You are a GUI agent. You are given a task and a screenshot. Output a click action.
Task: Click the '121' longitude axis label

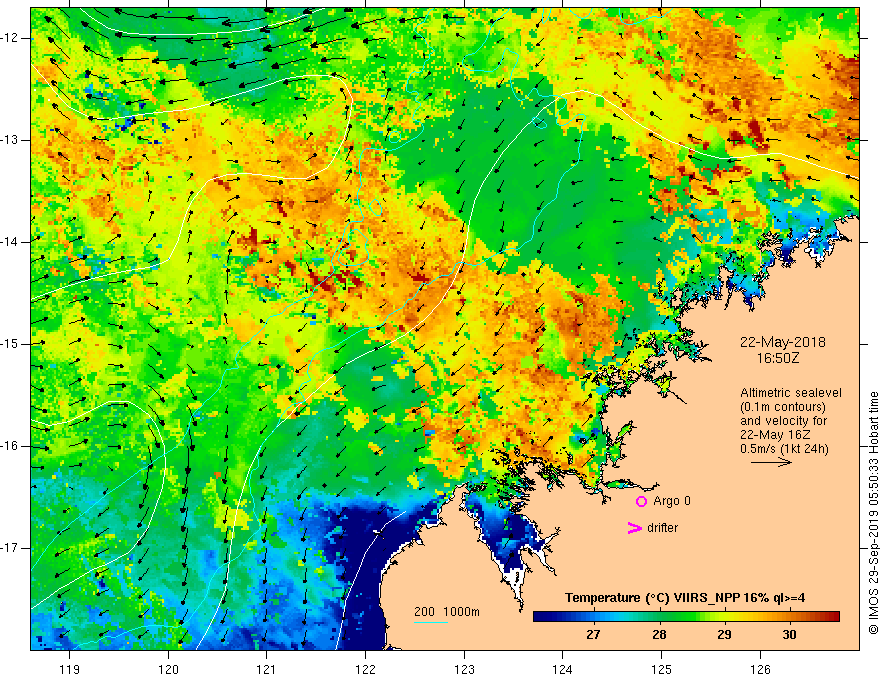coord(267,669)
